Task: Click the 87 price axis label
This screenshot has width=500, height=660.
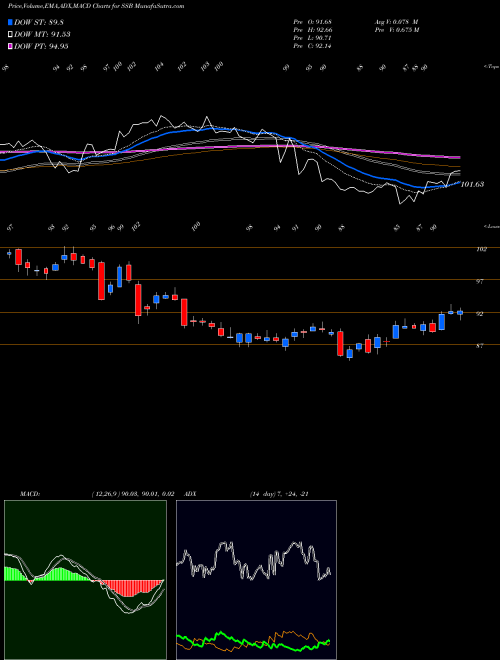Action: tap(479, 346)
